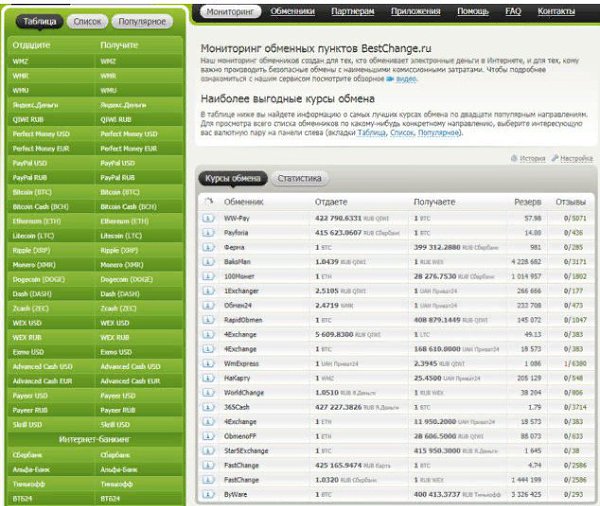Open info icon for Обмен24
Screen dimensions: 600x506
[208, 305]
